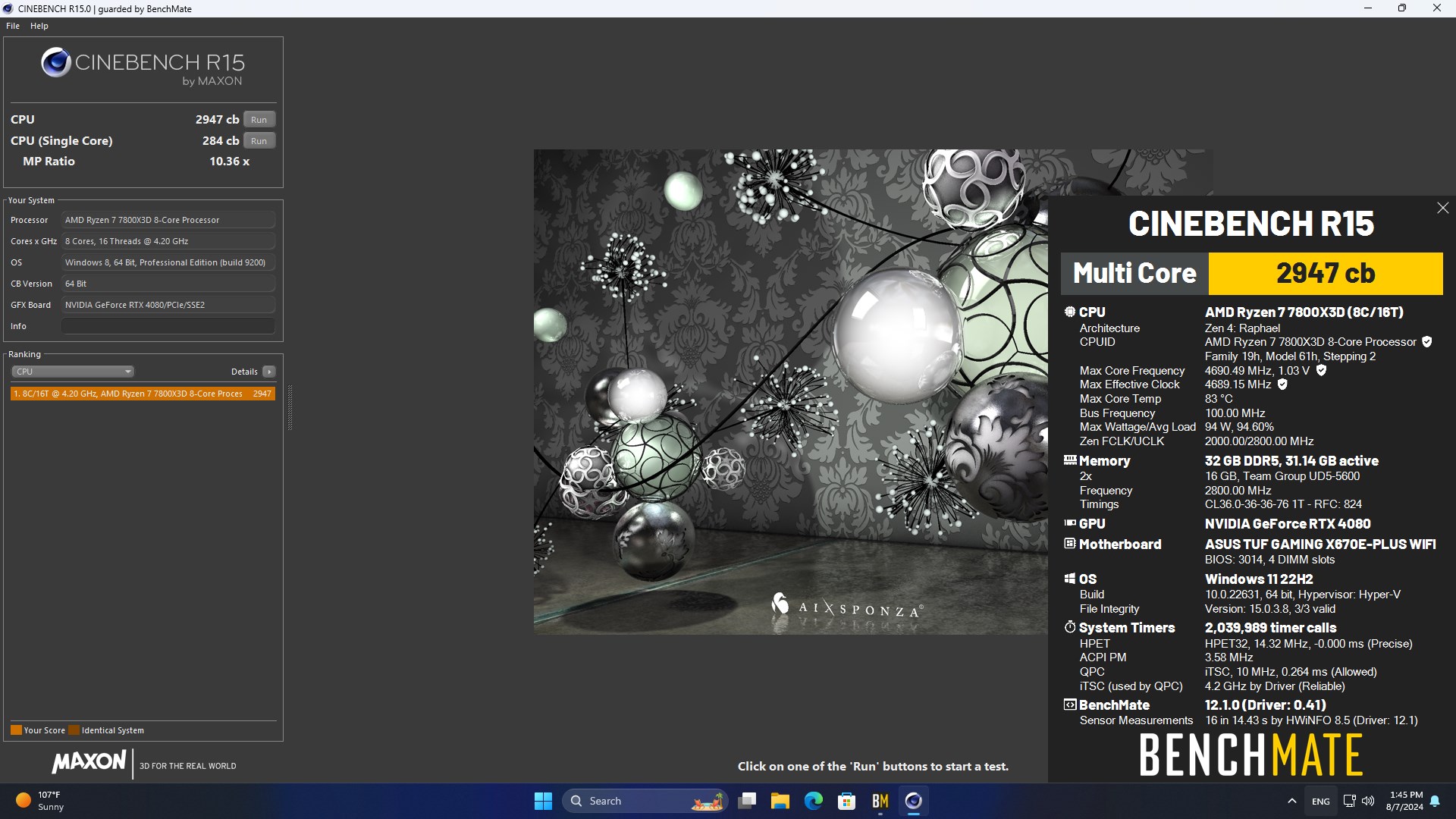Image resolution: width=1456 pixels, height=819 pixels.
Task: Run the CPU (Single Core) test
Action: pyautogui.click(x=259, y=140)
